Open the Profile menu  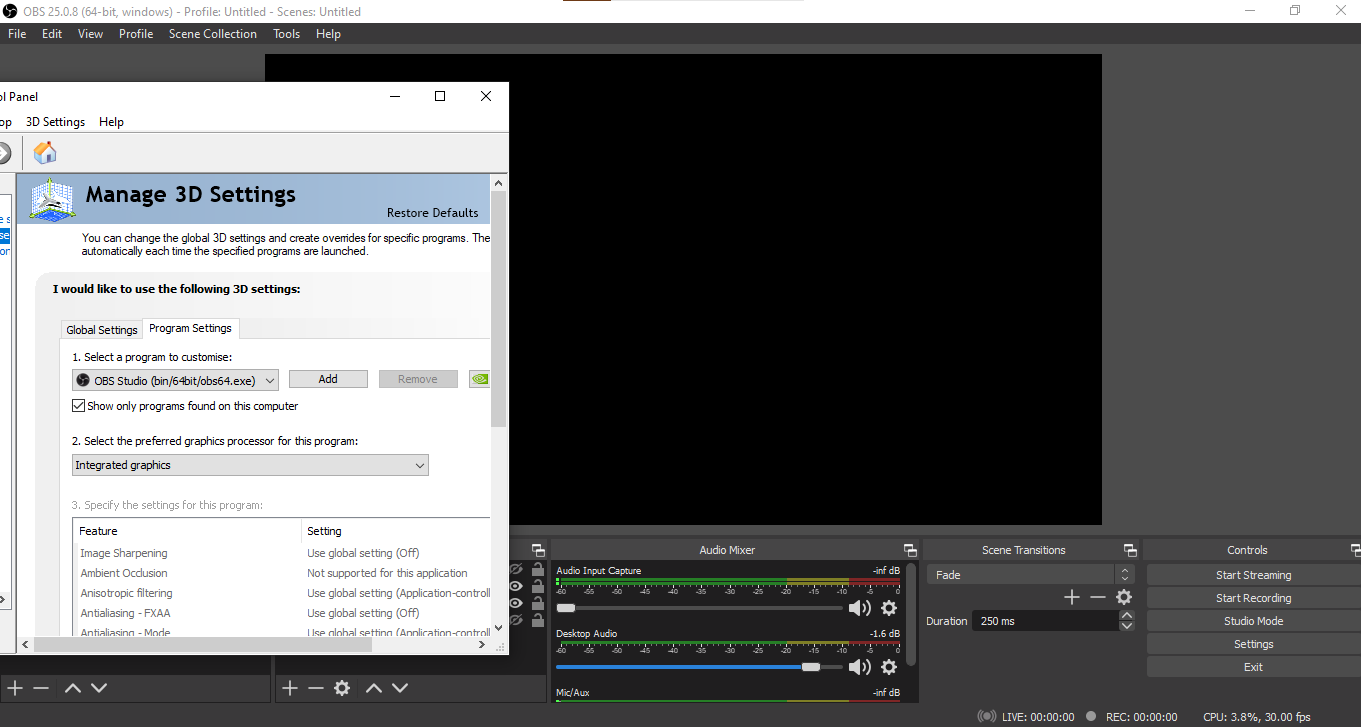(x=136, y=34)
